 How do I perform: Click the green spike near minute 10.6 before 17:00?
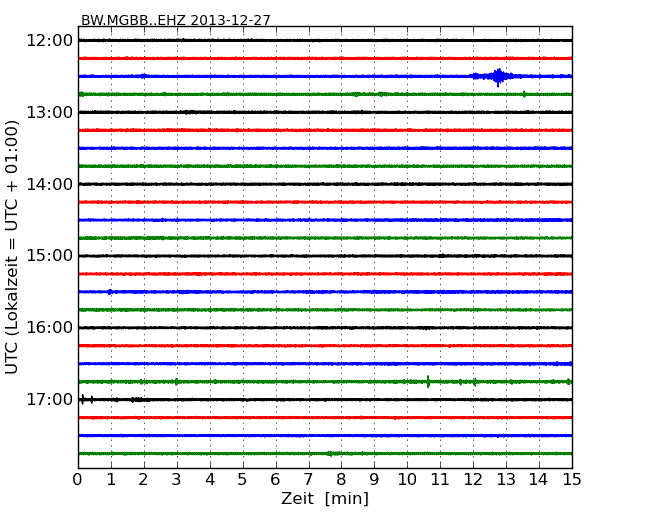point(428,381)
